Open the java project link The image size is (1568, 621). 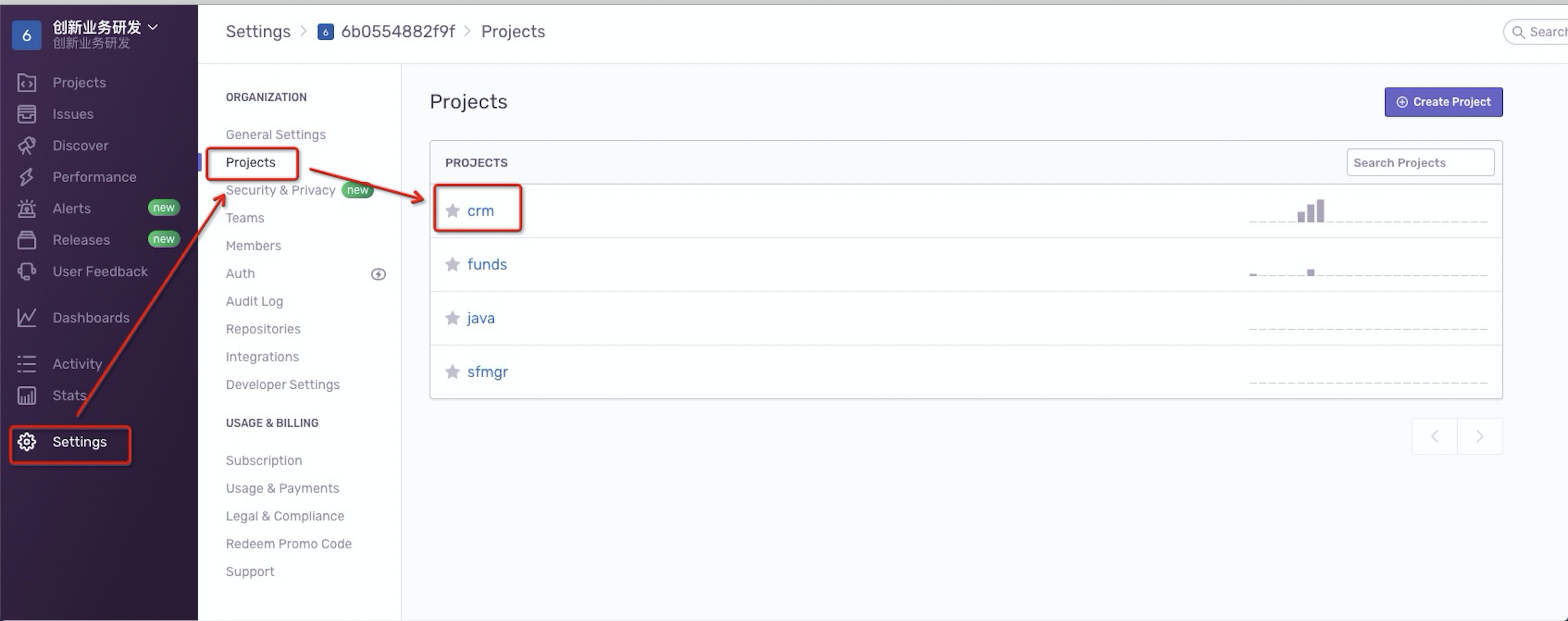[x=481, y=318]
